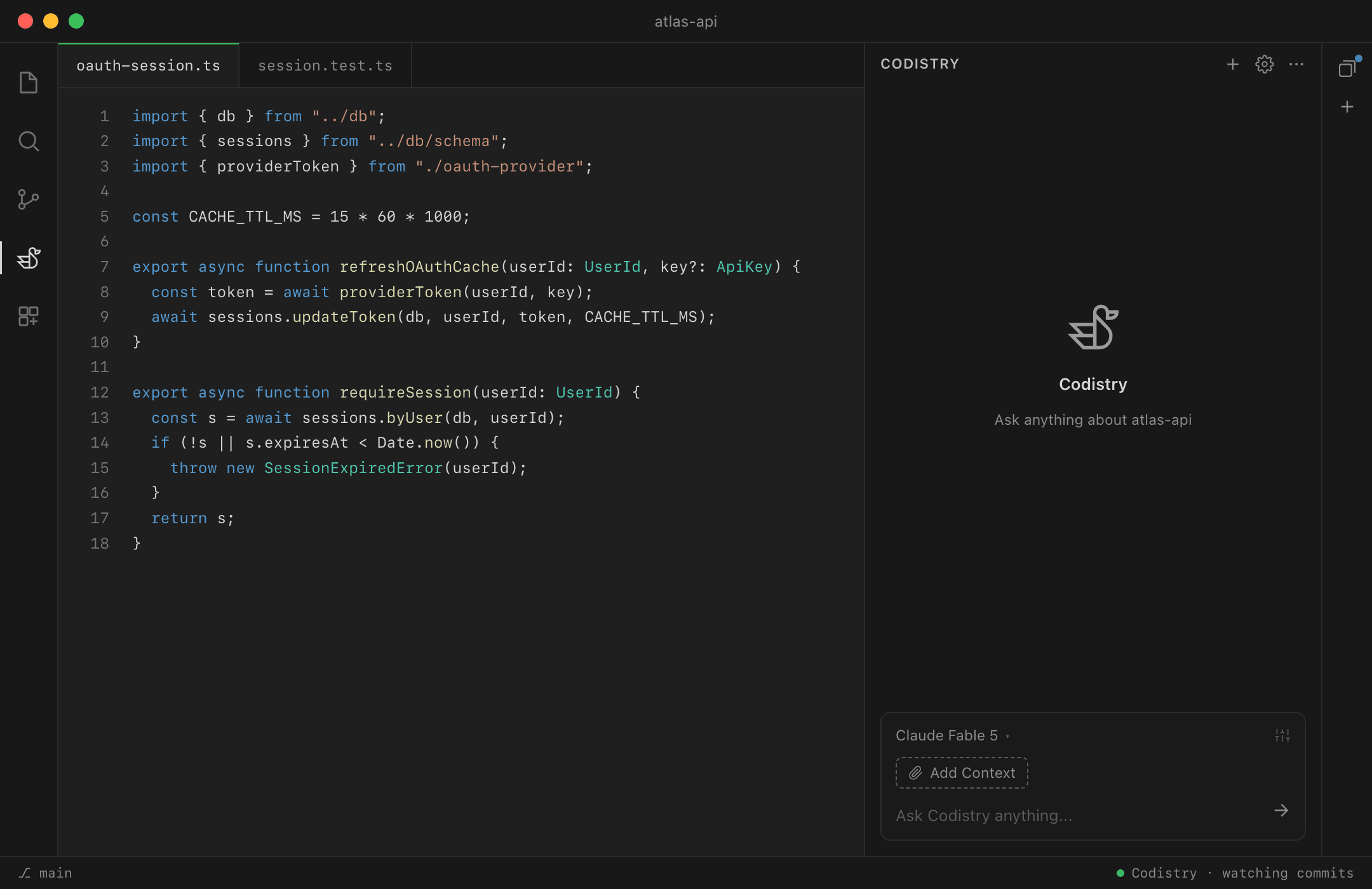Click the CODISTRY panel header title
Image resolution: width=1372 pixels, height=889 pixels.
click(920, 64)
